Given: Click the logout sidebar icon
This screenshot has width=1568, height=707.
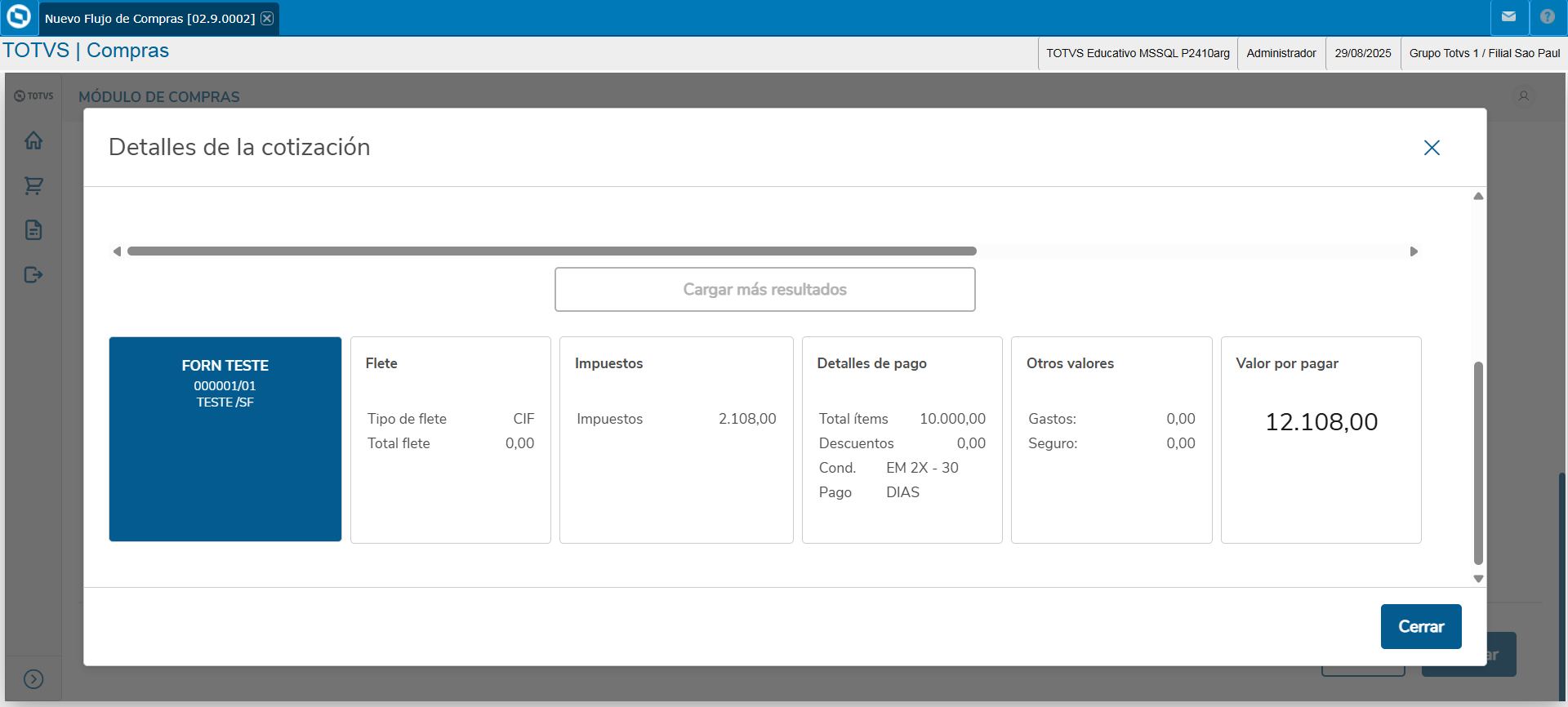Looking at the screenshot, I should (33, 275).
